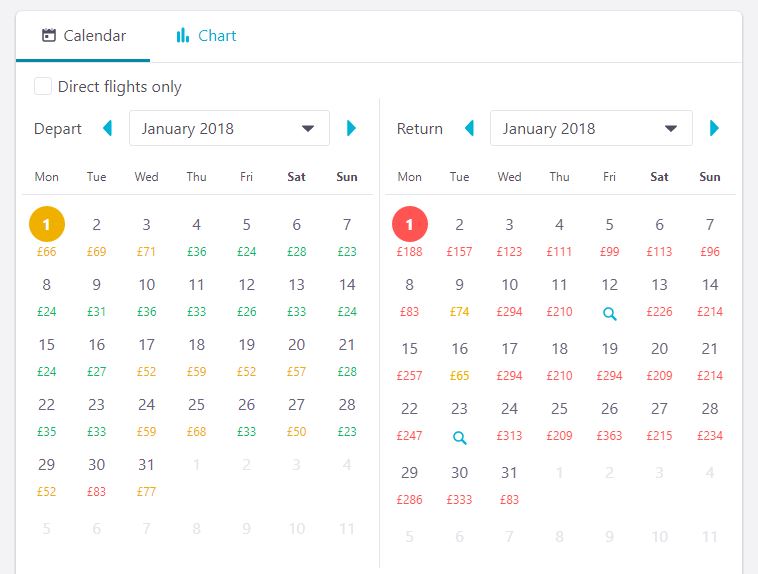Click the calendar icon in Calendar tab
Viewport: 758px width, 574px height.
48,36
